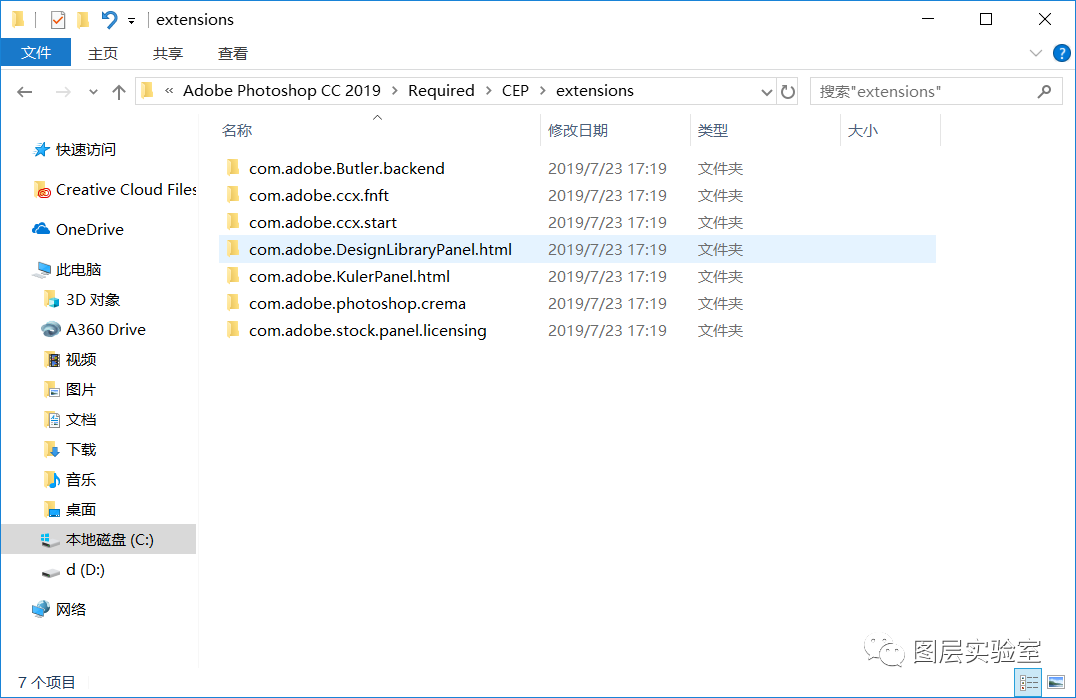Open A360 Drive in sidebar
1076x698 pixels.
(x=106, y=329)
